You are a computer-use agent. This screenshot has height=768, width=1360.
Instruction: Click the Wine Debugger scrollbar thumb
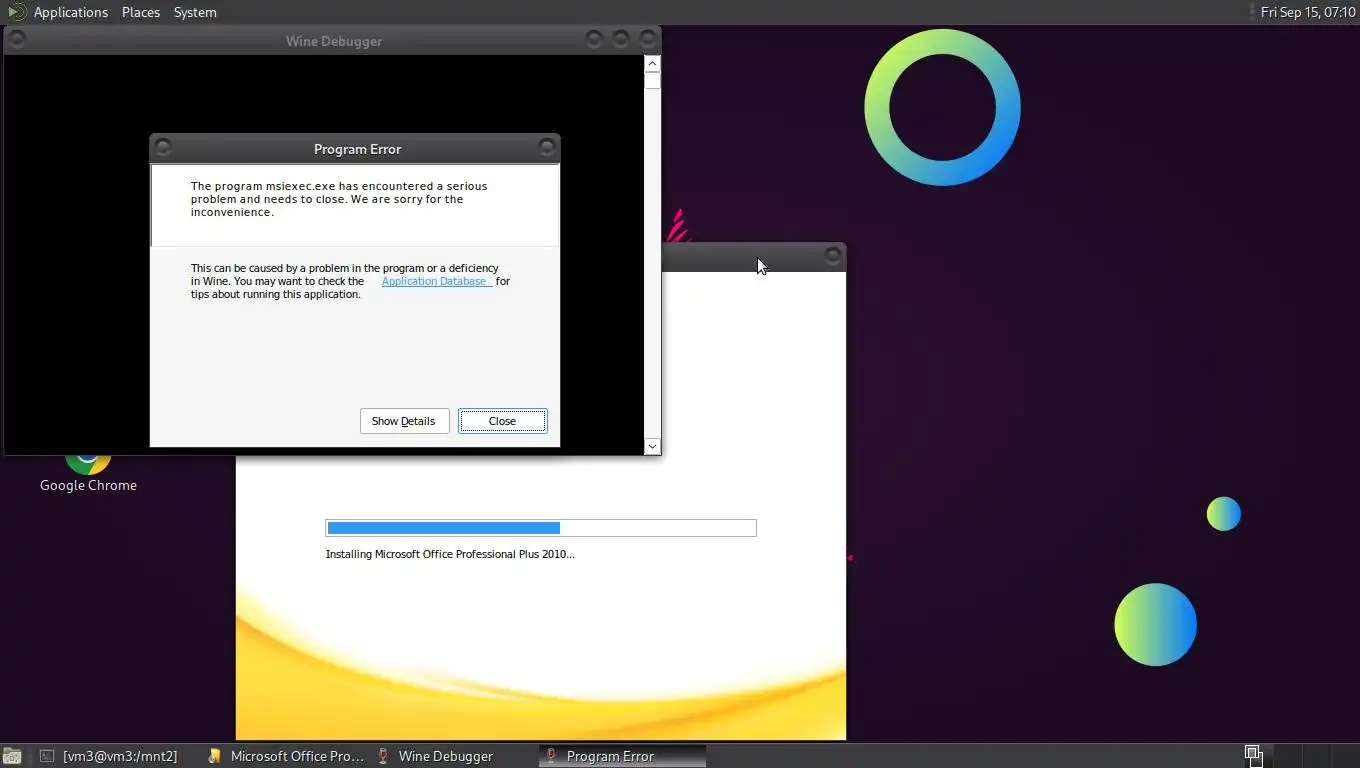(652, 80)
